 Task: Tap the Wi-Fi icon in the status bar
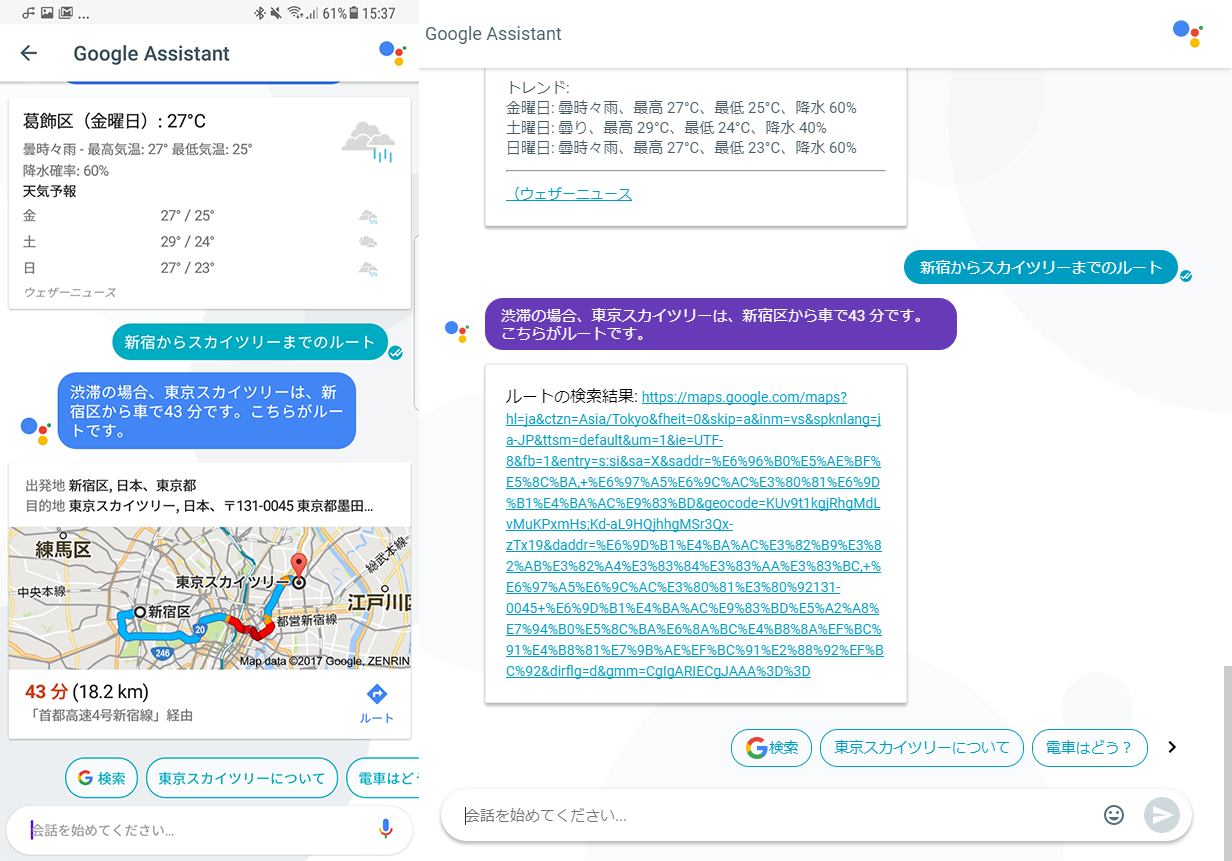coord(294,13)
